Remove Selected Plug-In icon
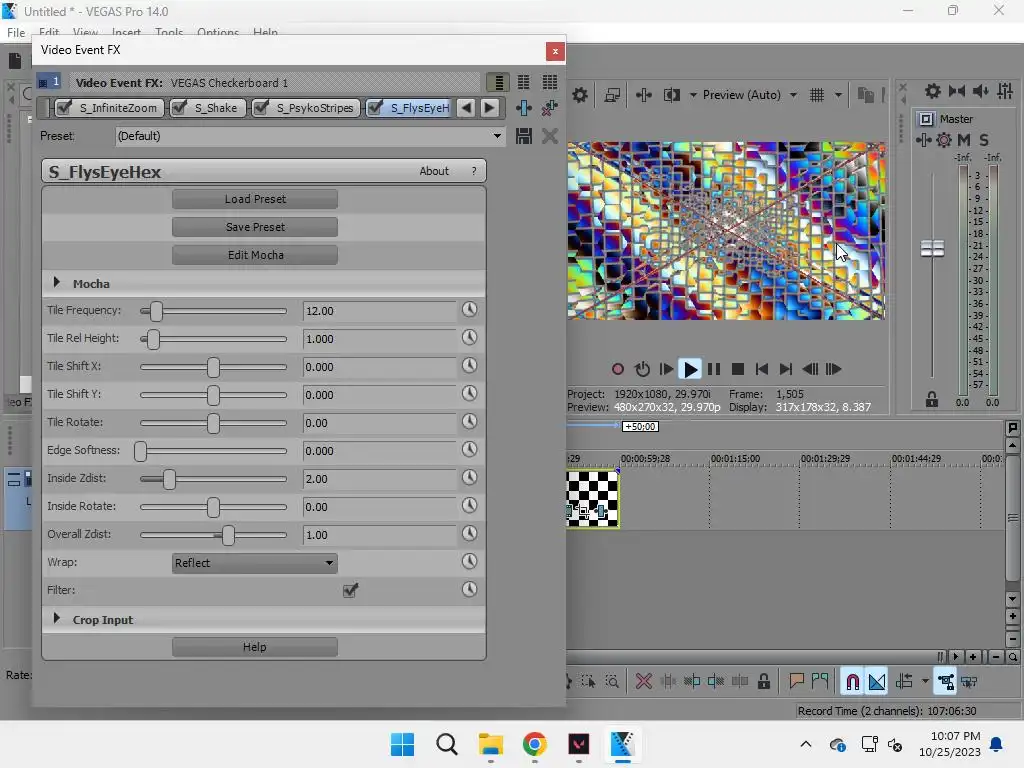 coord(550,108)
